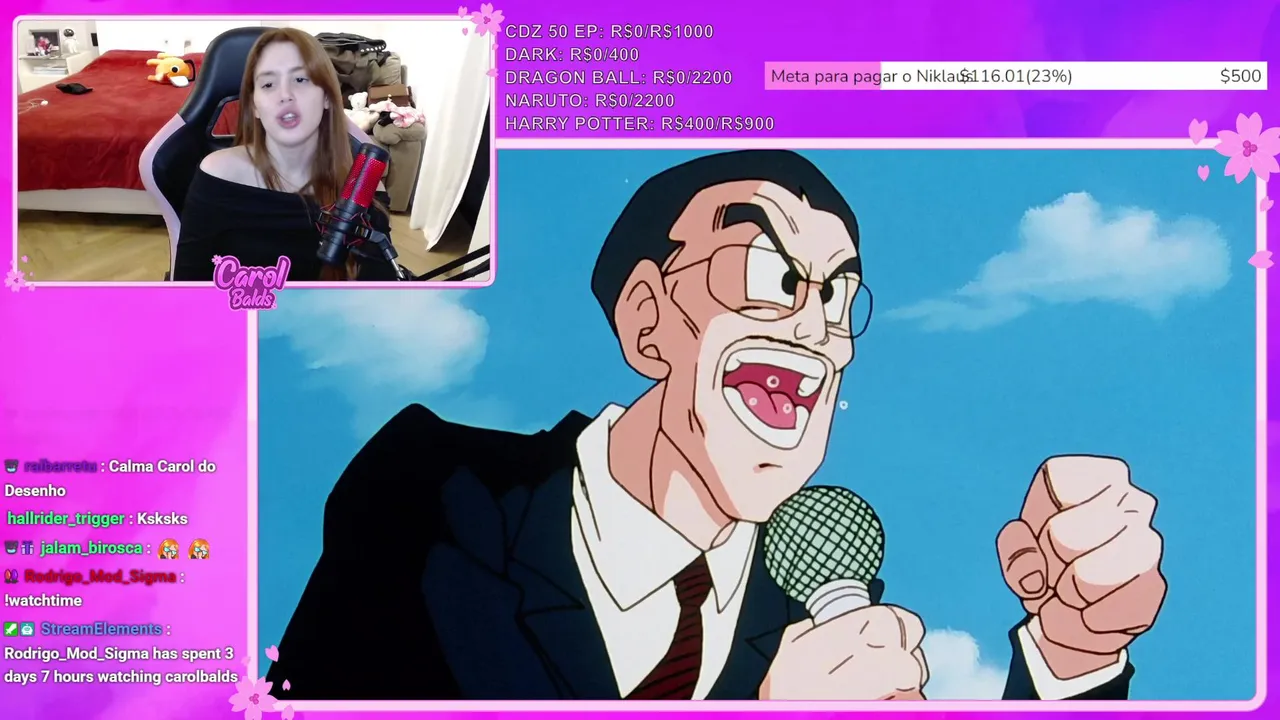Click the jalam_birosca username in chat
This screenshot has width=1280, height=720.
point(91,548)
